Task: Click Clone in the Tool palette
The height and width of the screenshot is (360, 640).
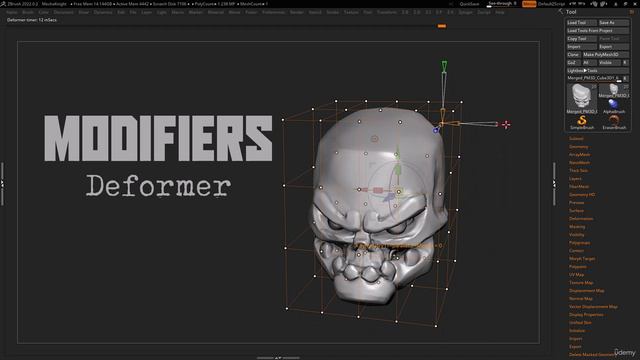Action: point(573,55)
